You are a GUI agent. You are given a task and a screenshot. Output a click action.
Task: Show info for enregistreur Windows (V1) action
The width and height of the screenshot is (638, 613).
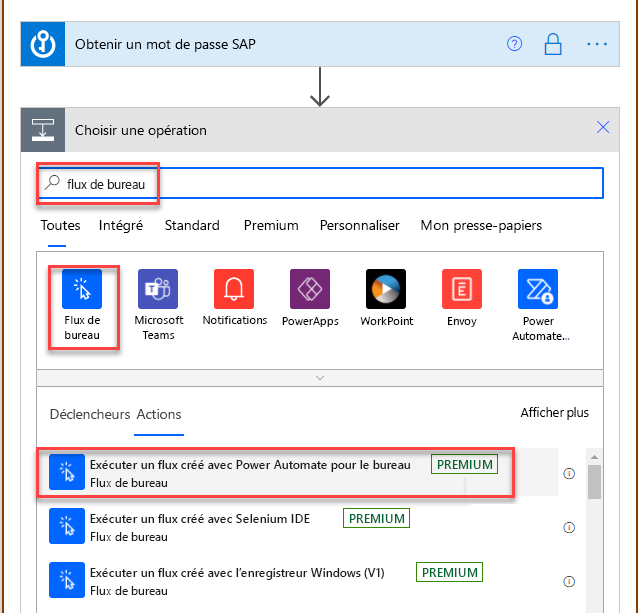[569, 581]
